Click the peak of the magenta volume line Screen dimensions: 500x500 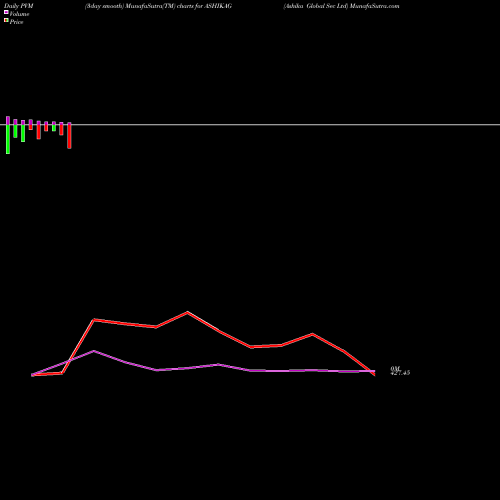(x=94, y=351)
